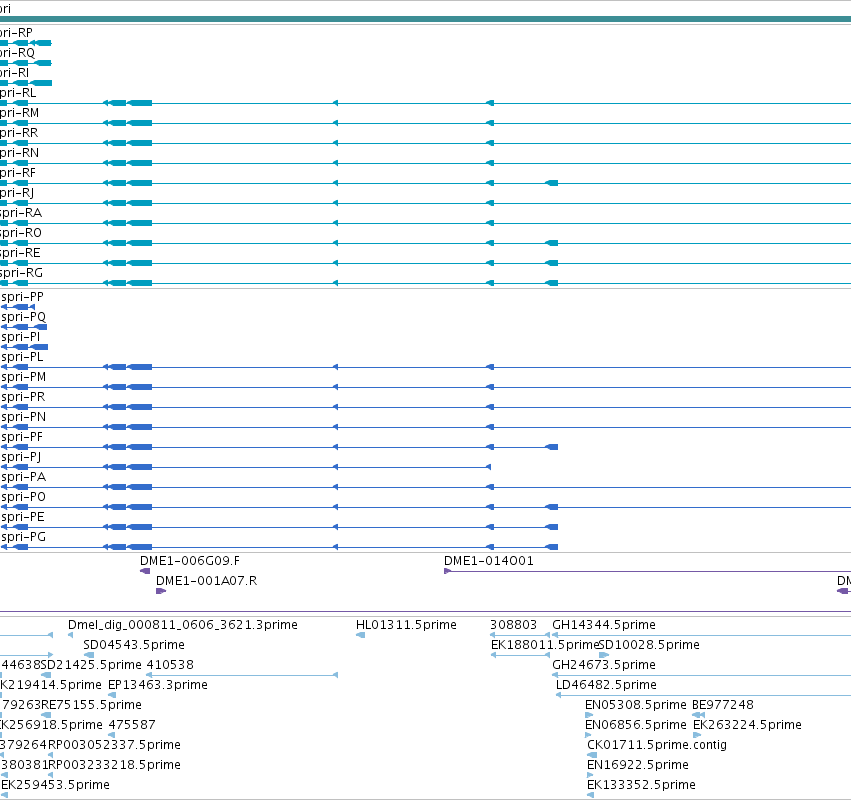Click the DME1-001A07.R purple arrow glyph

click(161, 591)
